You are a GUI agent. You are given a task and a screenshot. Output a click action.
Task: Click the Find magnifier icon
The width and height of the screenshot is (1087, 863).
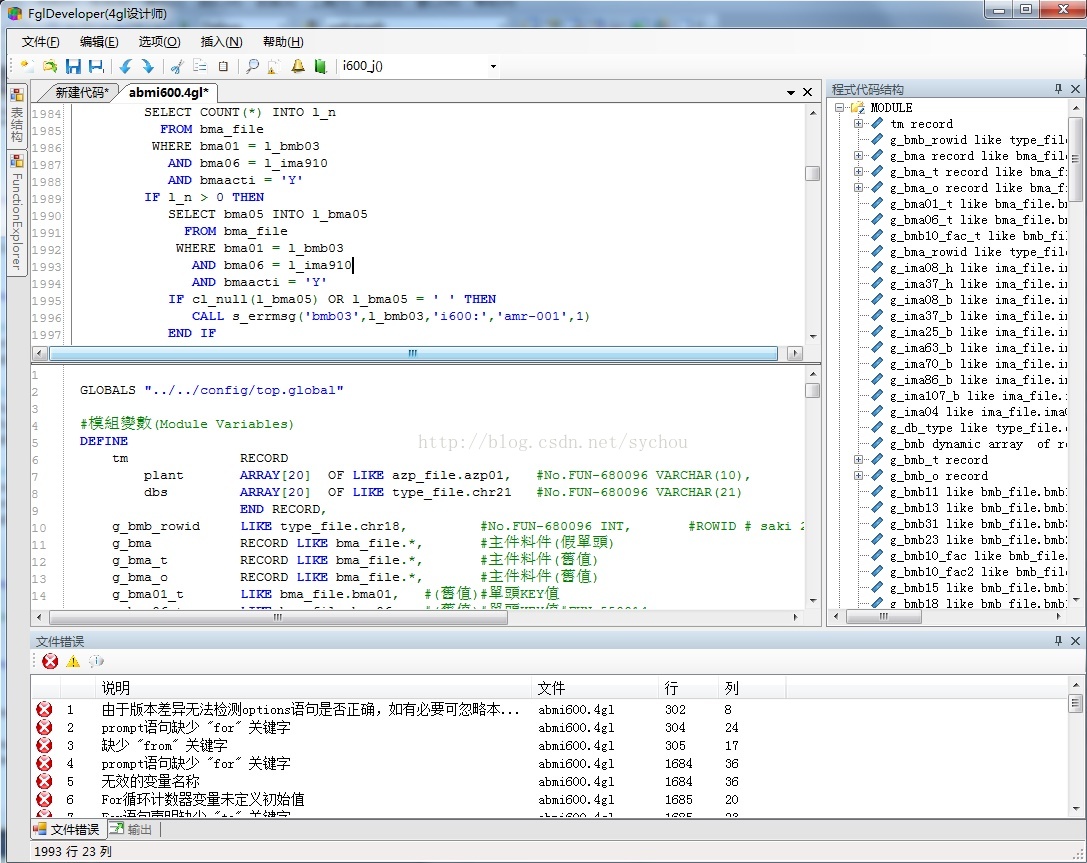coord(252,66)
